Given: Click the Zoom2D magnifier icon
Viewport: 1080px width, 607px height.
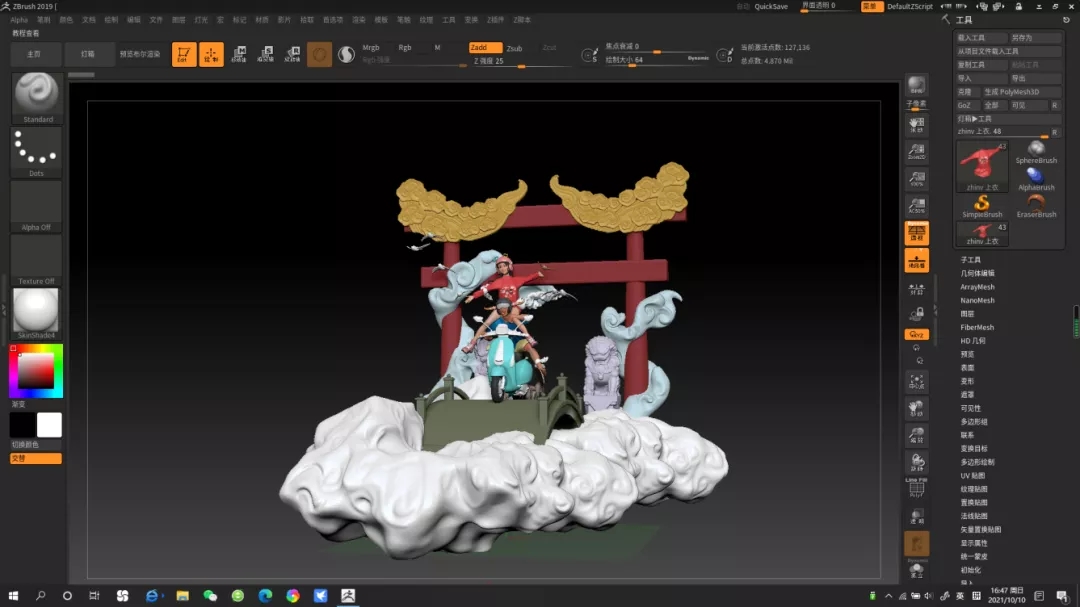Looking at the screenshot, I should tap(916, 152).
